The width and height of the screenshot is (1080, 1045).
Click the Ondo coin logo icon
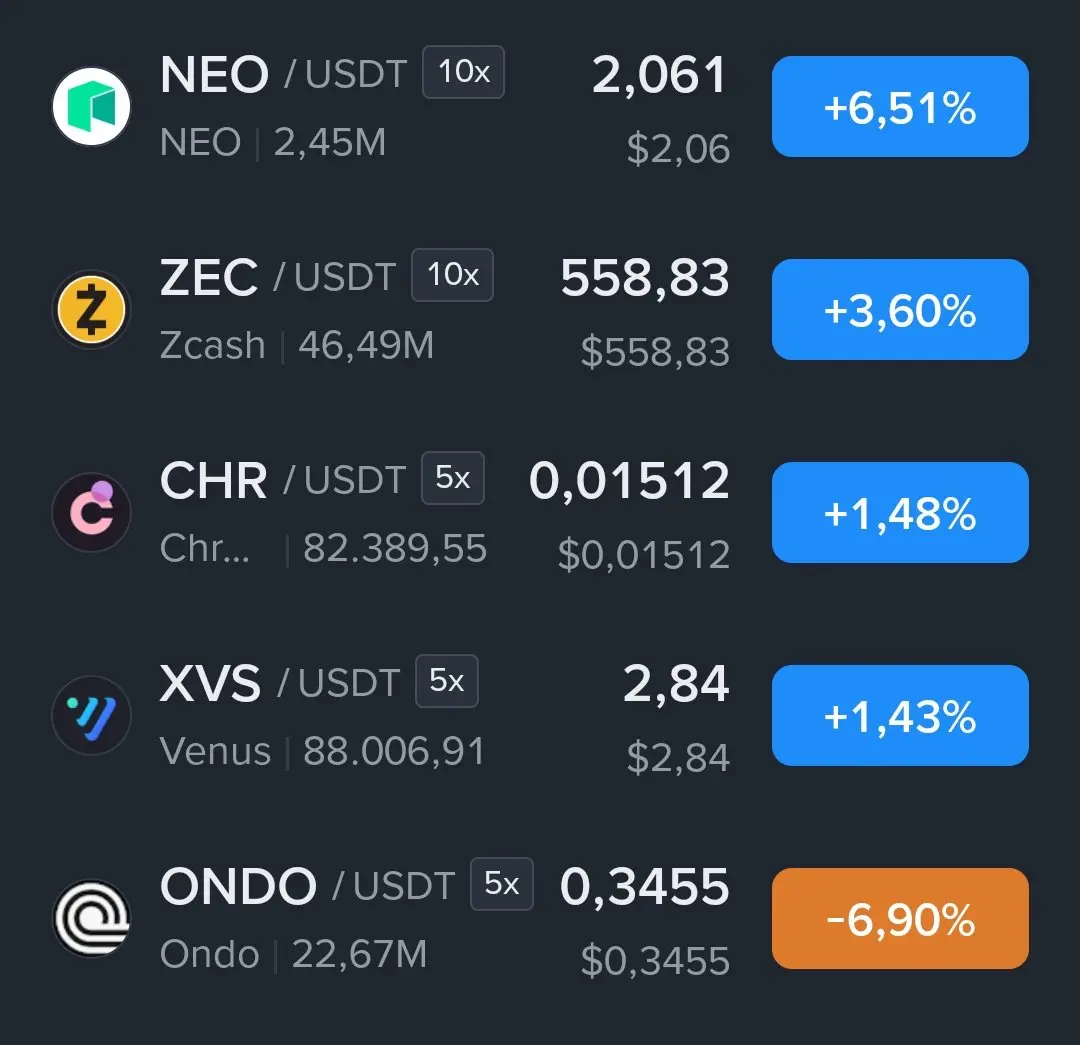click(92, 918)
